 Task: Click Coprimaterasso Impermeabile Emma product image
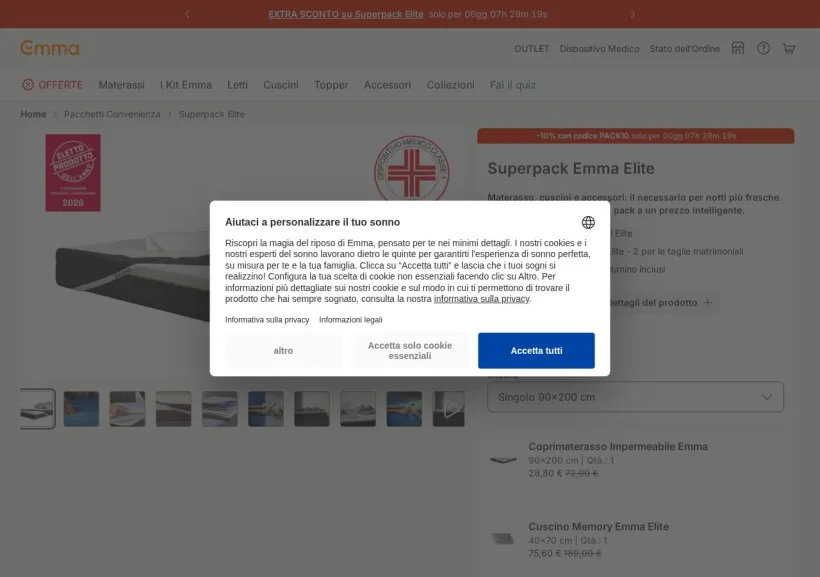[x=503, y=460]
